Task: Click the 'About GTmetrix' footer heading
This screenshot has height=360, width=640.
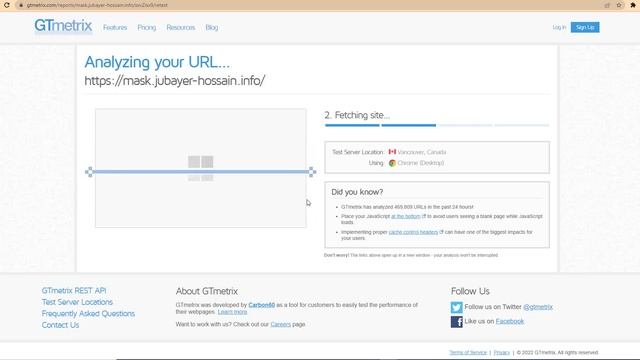Action: point(207,291)
